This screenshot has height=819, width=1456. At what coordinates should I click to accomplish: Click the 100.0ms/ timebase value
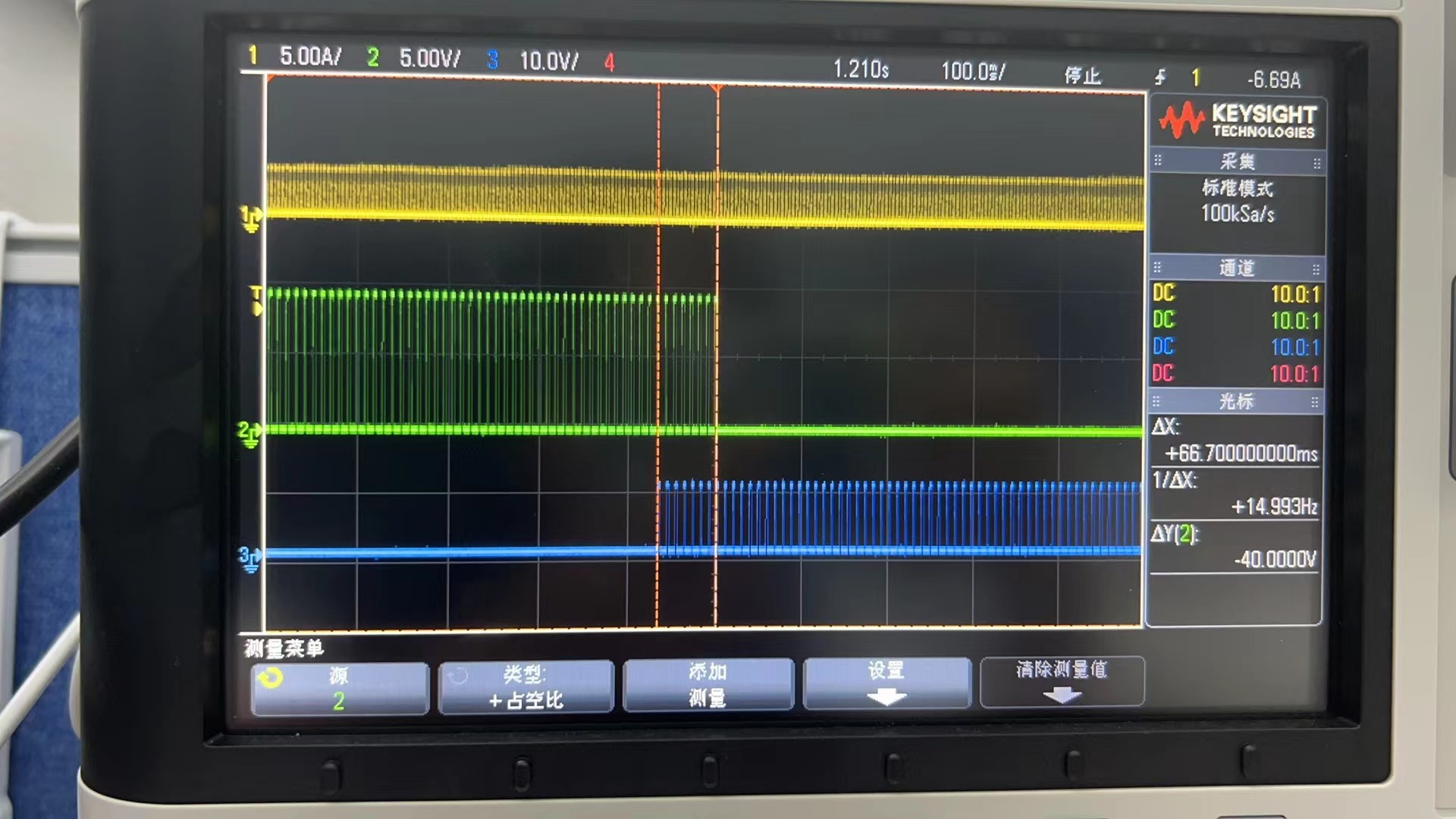coord(973,72)
